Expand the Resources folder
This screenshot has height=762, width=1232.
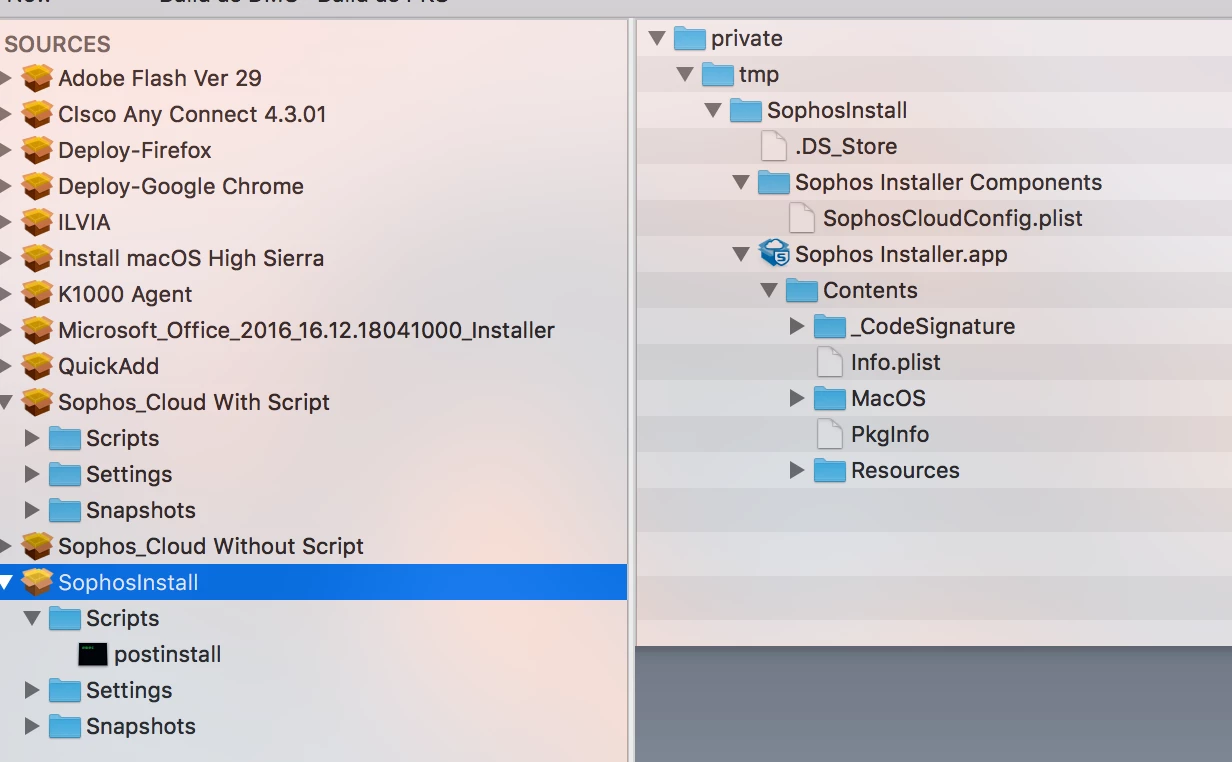click(x=797, y=470)
